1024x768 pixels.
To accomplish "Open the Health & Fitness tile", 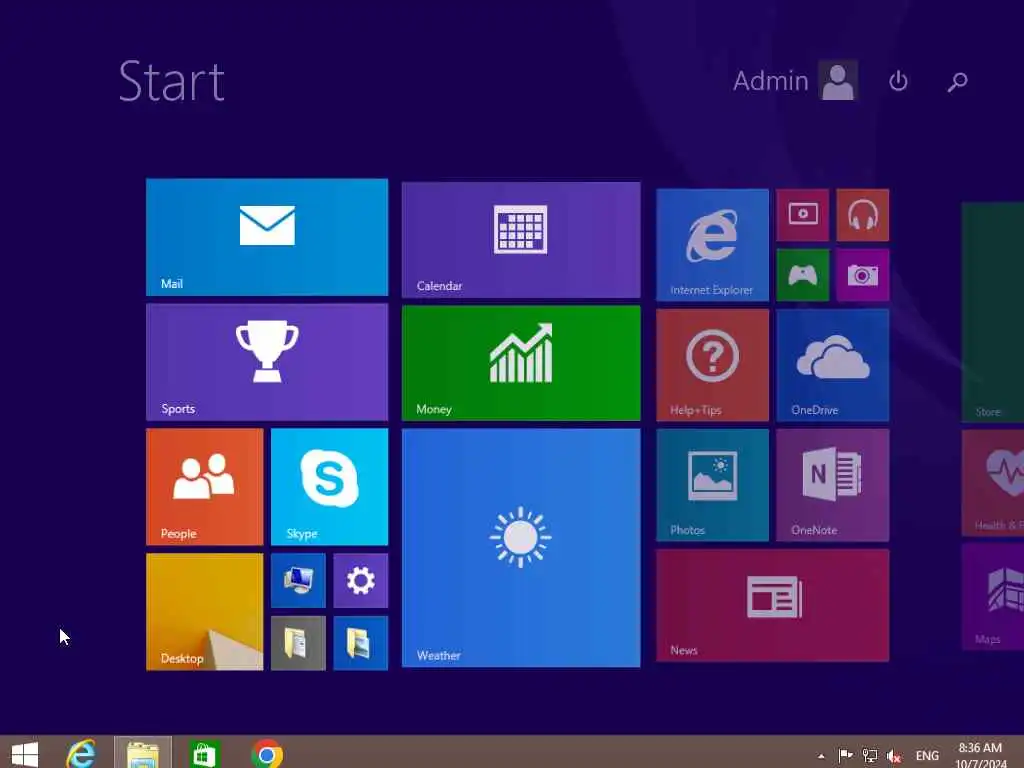I will click(x=993, y=483).
